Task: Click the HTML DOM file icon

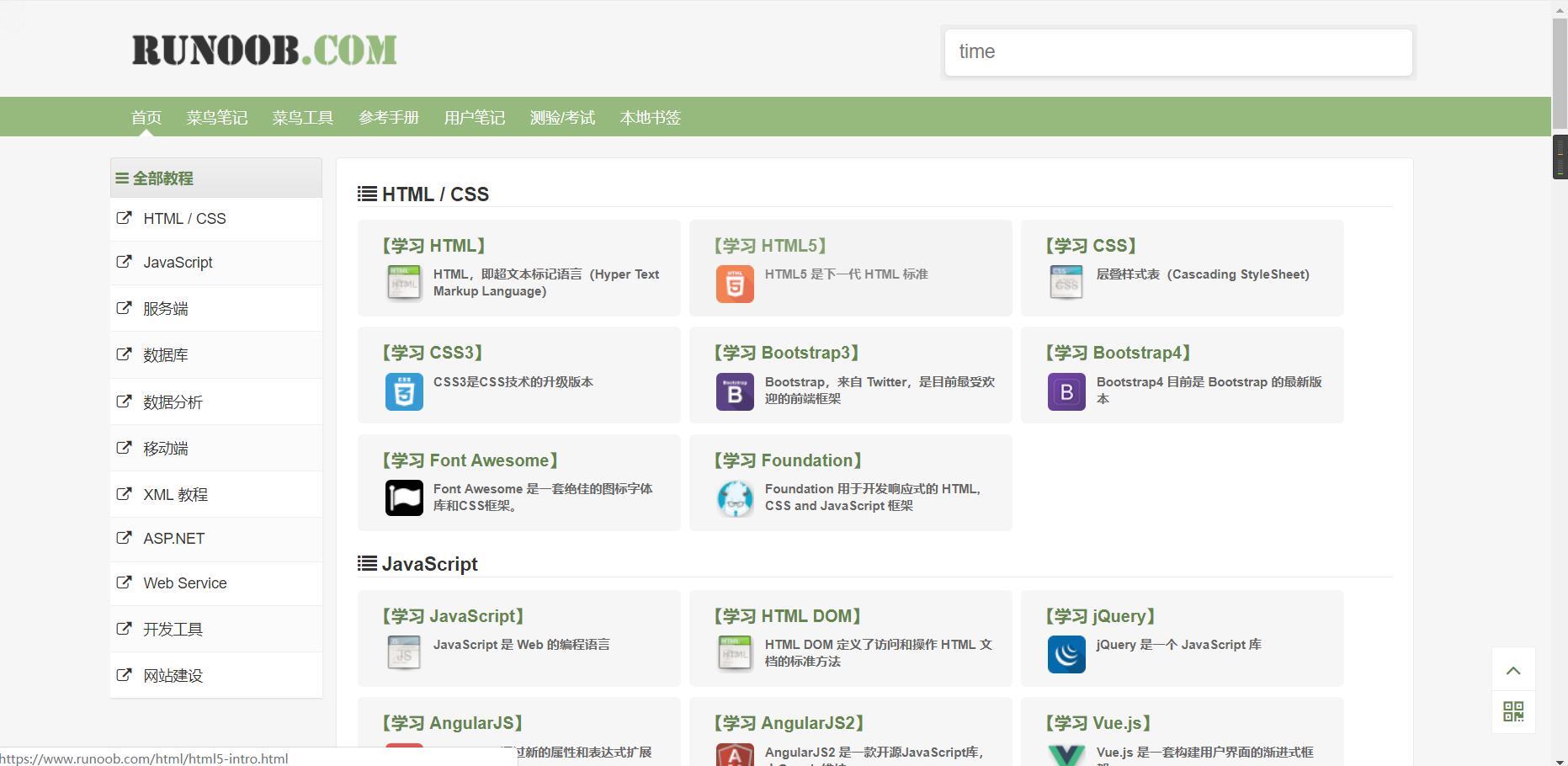Action: point(735,653)
